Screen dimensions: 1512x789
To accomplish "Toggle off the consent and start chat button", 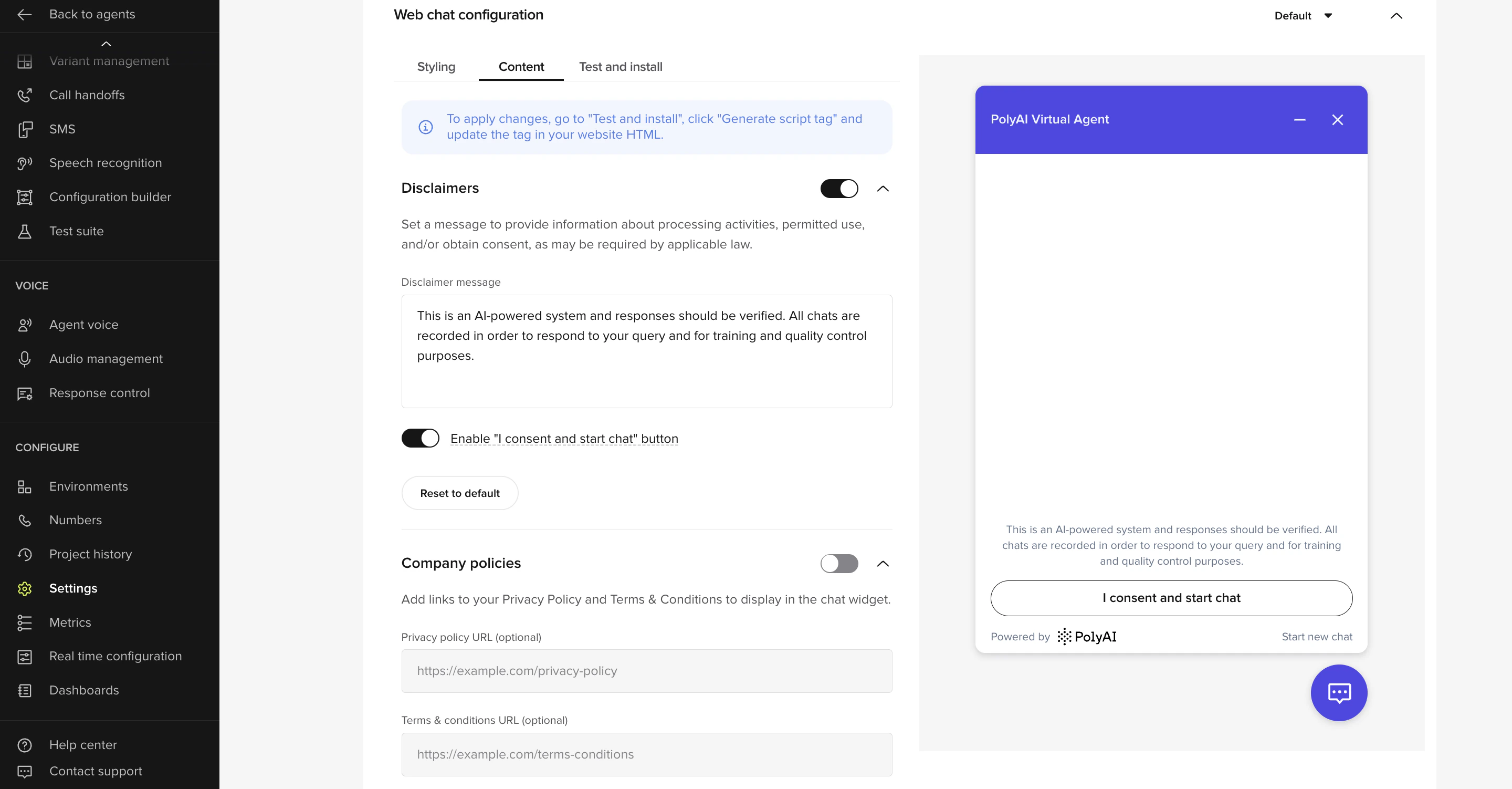I will click(420, 438).
